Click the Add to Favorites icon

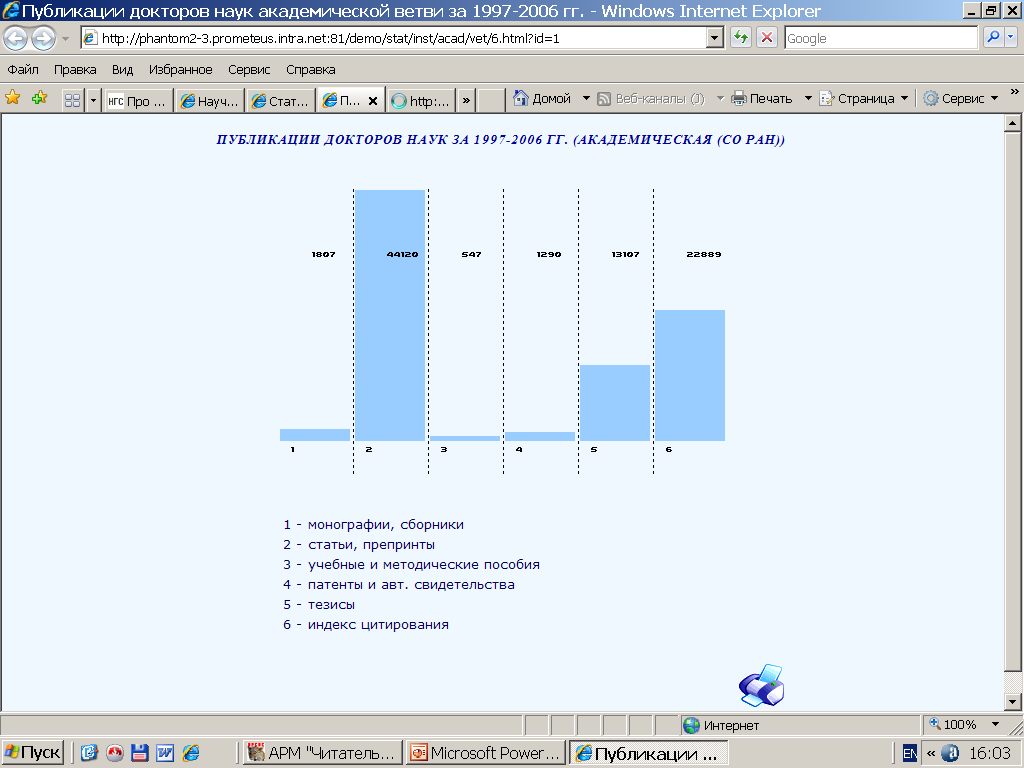pos(39,98)
